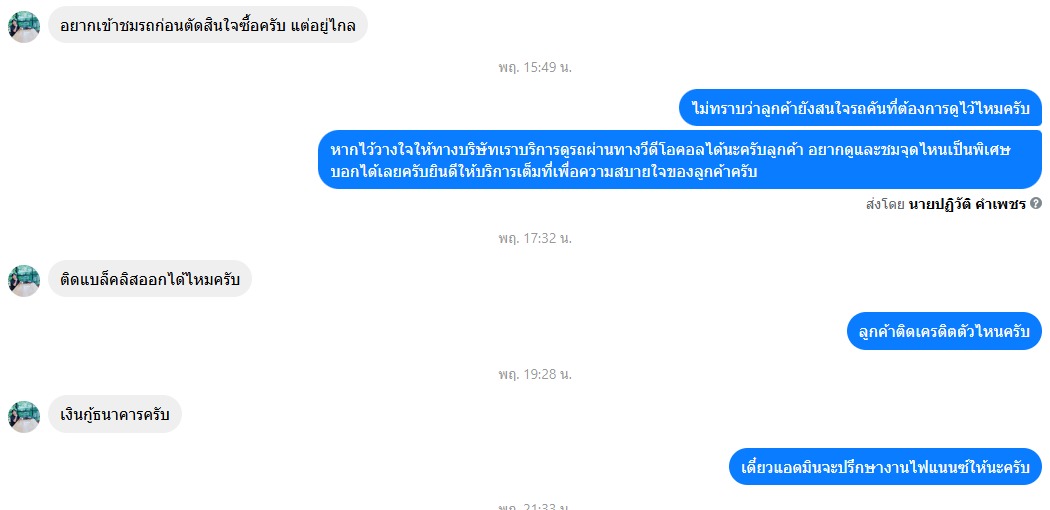Click avatar next to the blacklist question

(x=24, y=280)
